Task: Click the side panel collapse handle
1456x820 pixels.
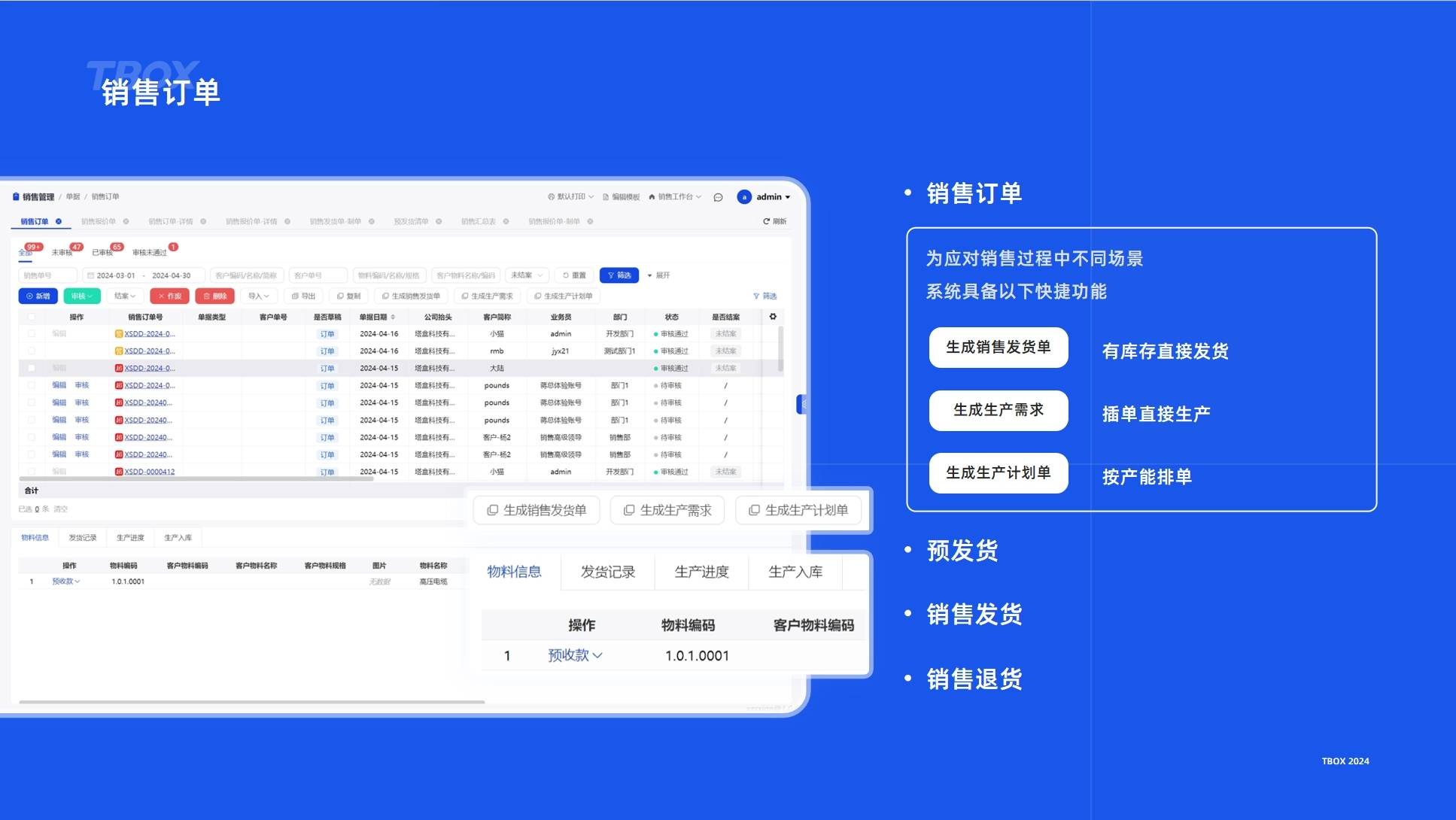Action: 802,404
